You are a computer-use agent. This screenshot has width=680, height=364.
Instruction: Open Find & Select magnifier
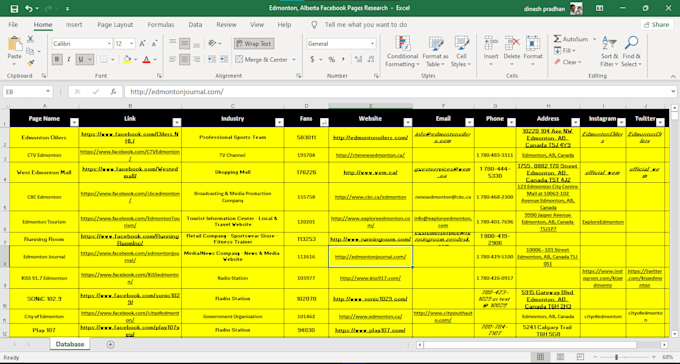click(631, 52)
